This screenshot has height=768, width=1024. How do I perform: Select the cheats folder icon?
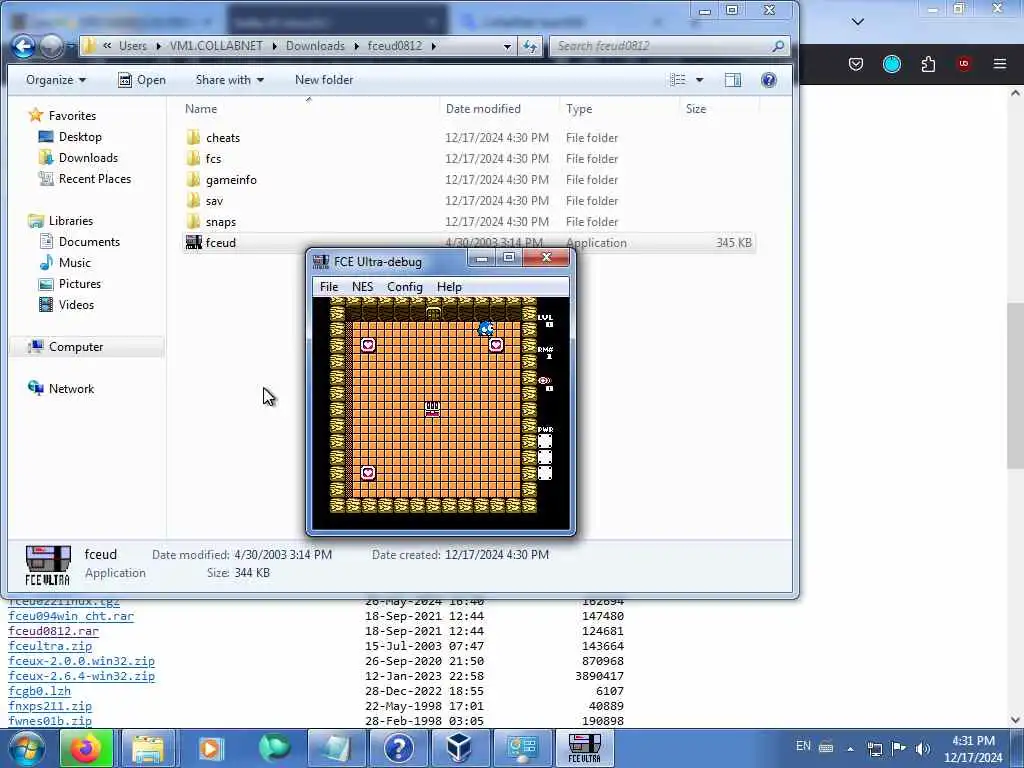193,137
